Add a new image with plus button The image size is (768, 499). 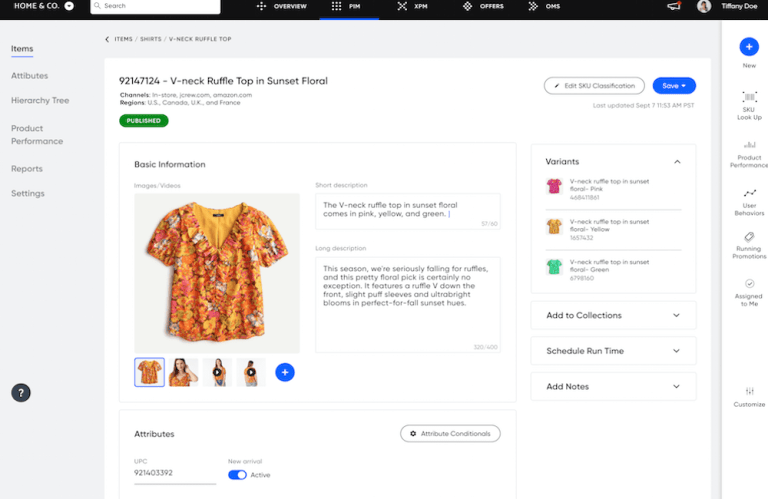pyautogui.click(x=284, y=372)
